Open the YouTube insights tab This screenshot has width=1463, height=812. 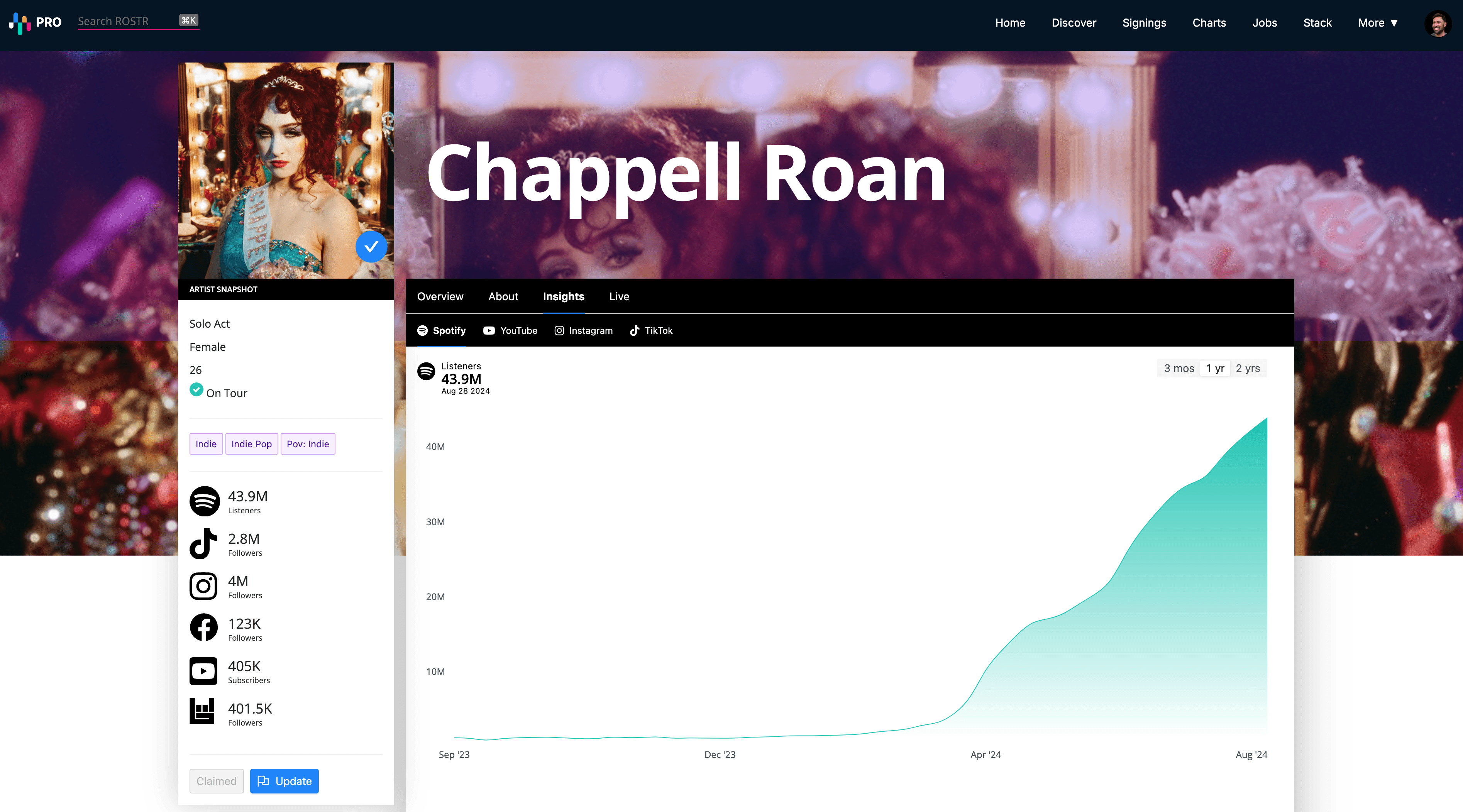510,330
